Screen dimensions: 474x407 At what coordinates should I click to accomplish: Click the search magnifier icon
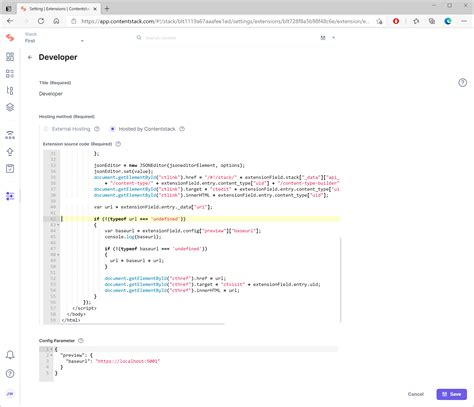coord(139,38)
